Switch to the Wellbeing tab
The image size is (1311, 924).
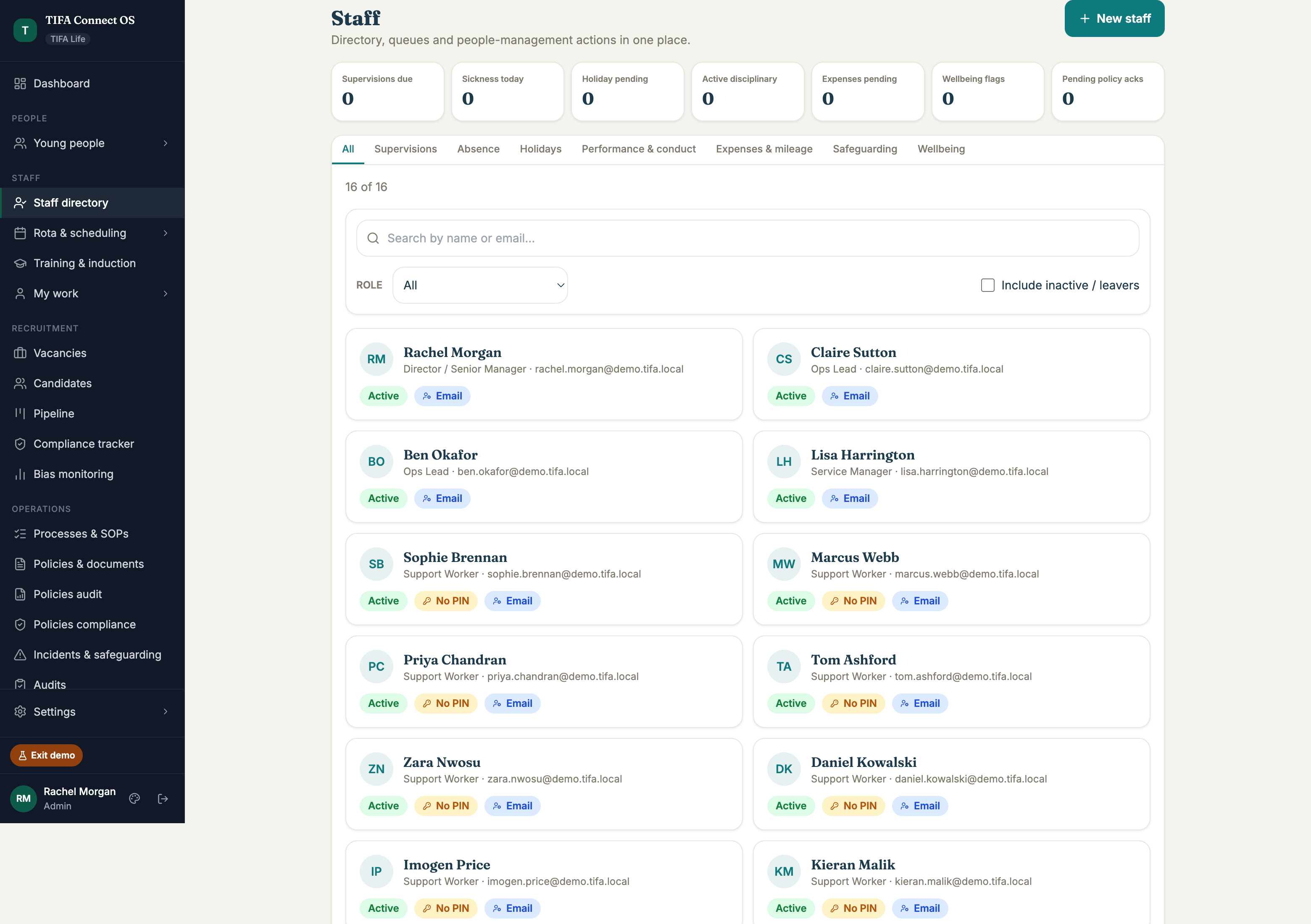pyautogui.click(x=941, y=149)
